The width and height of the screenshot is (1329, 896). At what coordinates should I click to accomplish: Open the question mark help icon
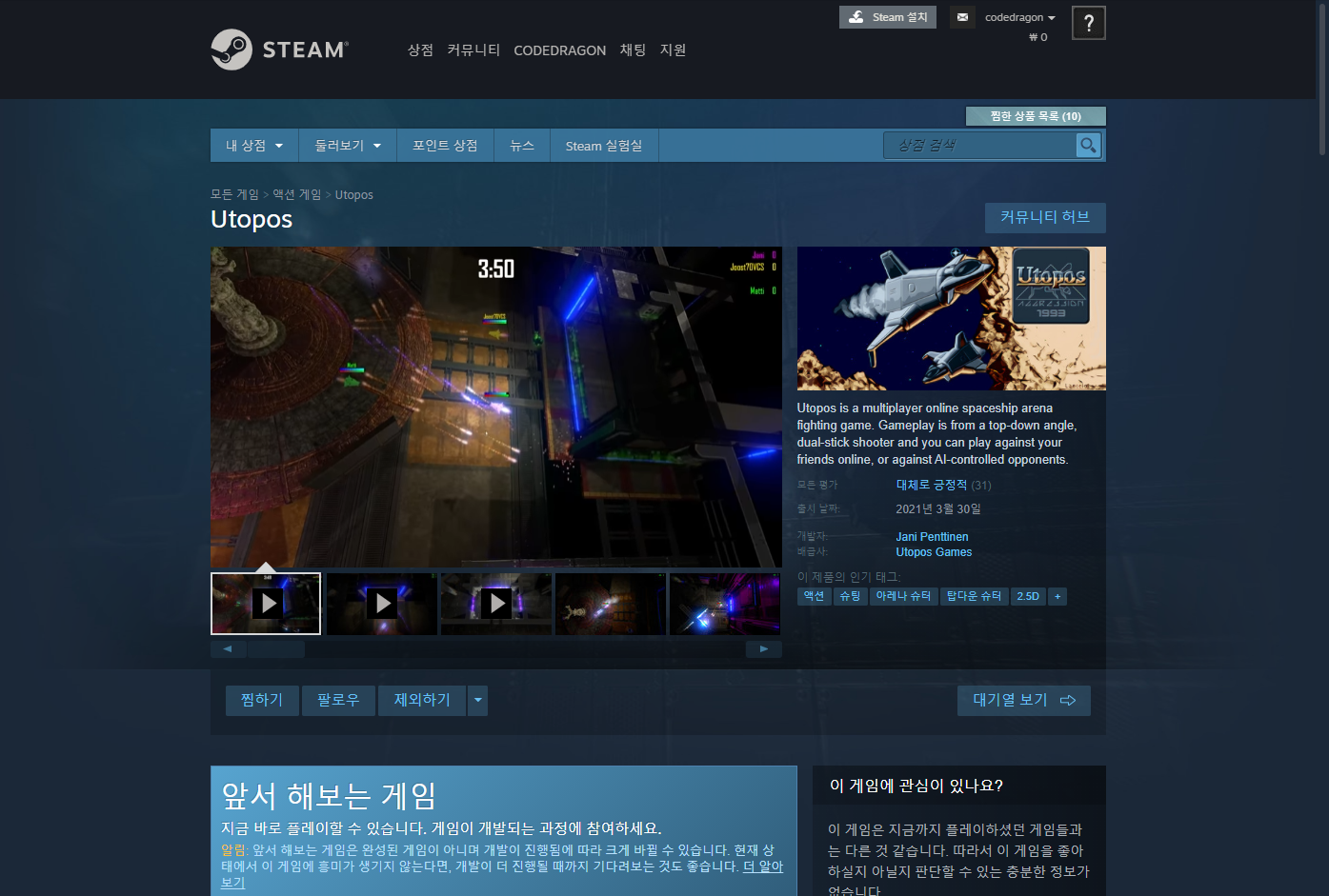pos(1089,23)
